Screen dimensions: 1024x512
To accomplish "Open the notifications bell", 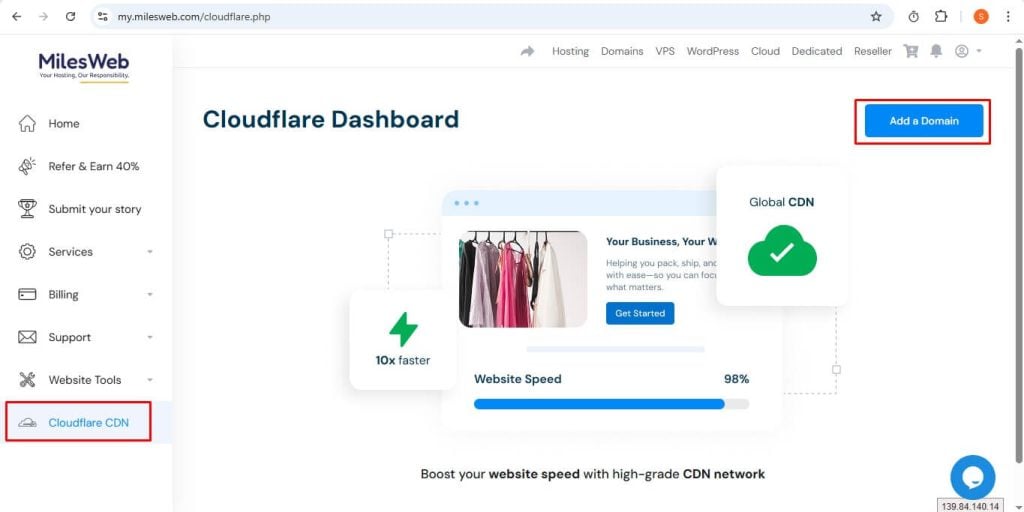I will 936,51.
